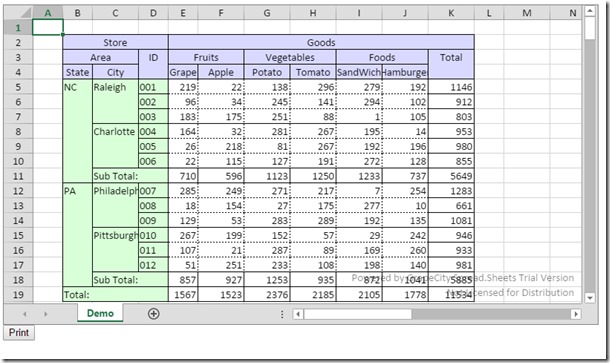Click the Charlotte city cell
This screenshot has height=363, width=610.
[x=115, y=146]
